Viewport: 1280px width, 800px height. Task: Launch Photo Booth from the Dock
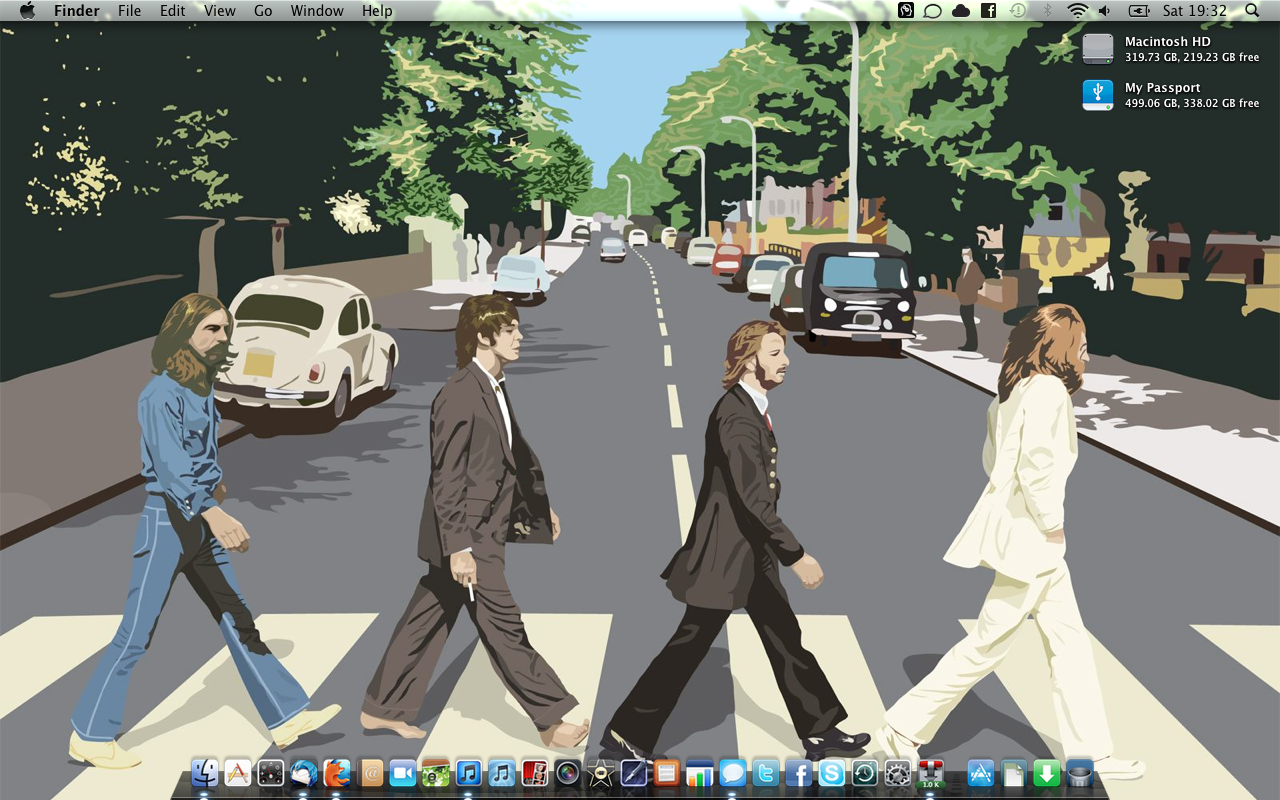tap(535, 772)
